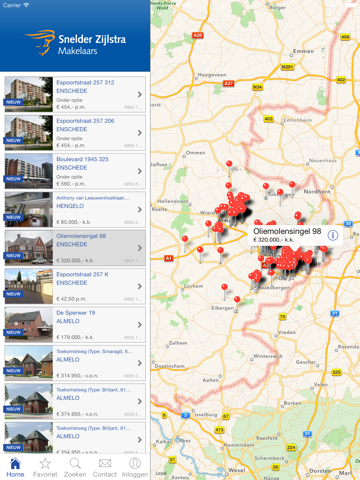The width and height of the screenshot is (360, 480).
Task: Open the Home tab
Action: click(x=15, y=467)
